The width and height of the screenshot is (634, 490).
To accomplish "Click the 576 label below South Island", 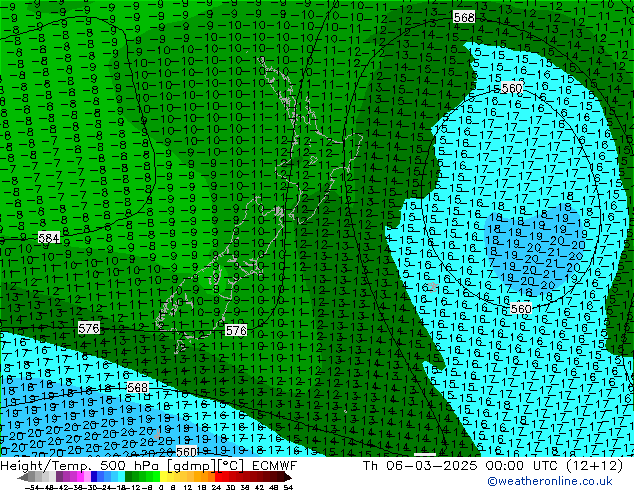I will pyautogui.click(x=236, y=330).
